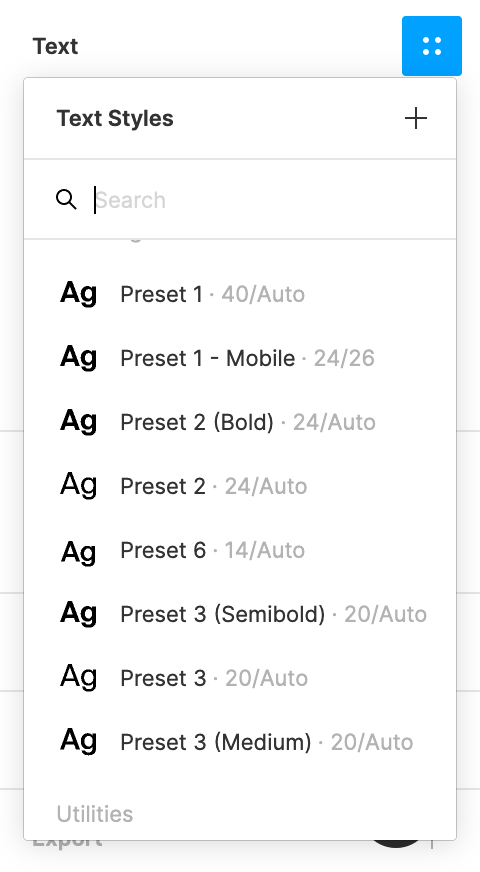
Task: Click the magnifier search icon
Action: click(66, 199)
